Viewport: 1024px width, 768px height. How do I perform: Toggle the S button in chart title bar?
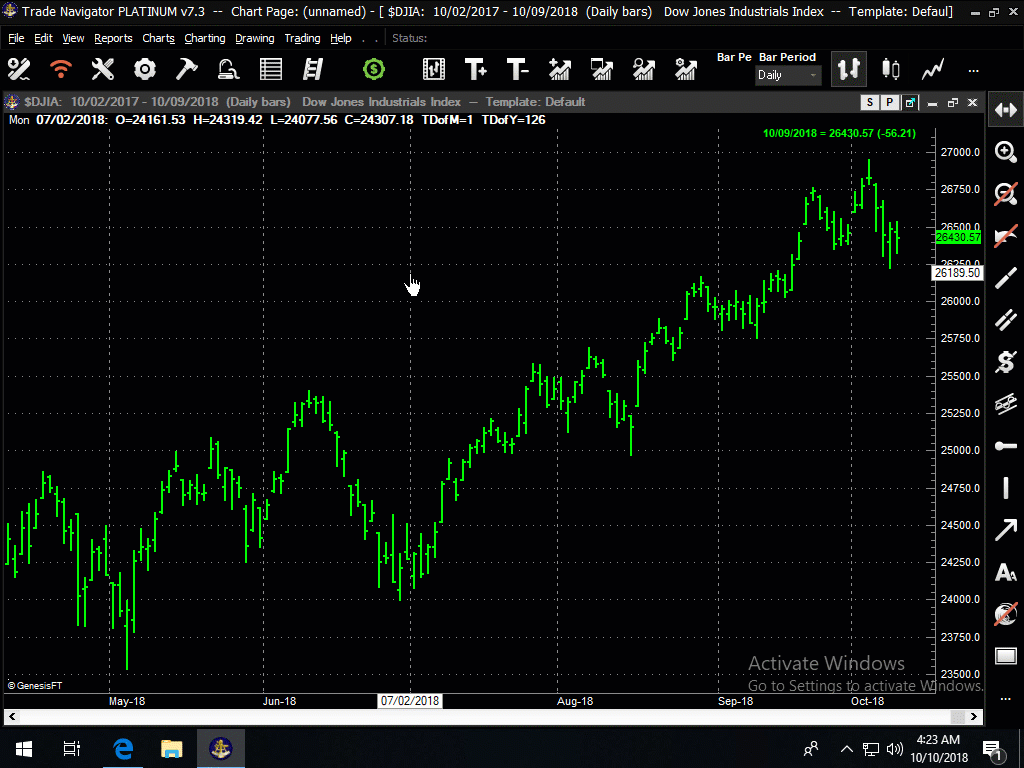869,103
